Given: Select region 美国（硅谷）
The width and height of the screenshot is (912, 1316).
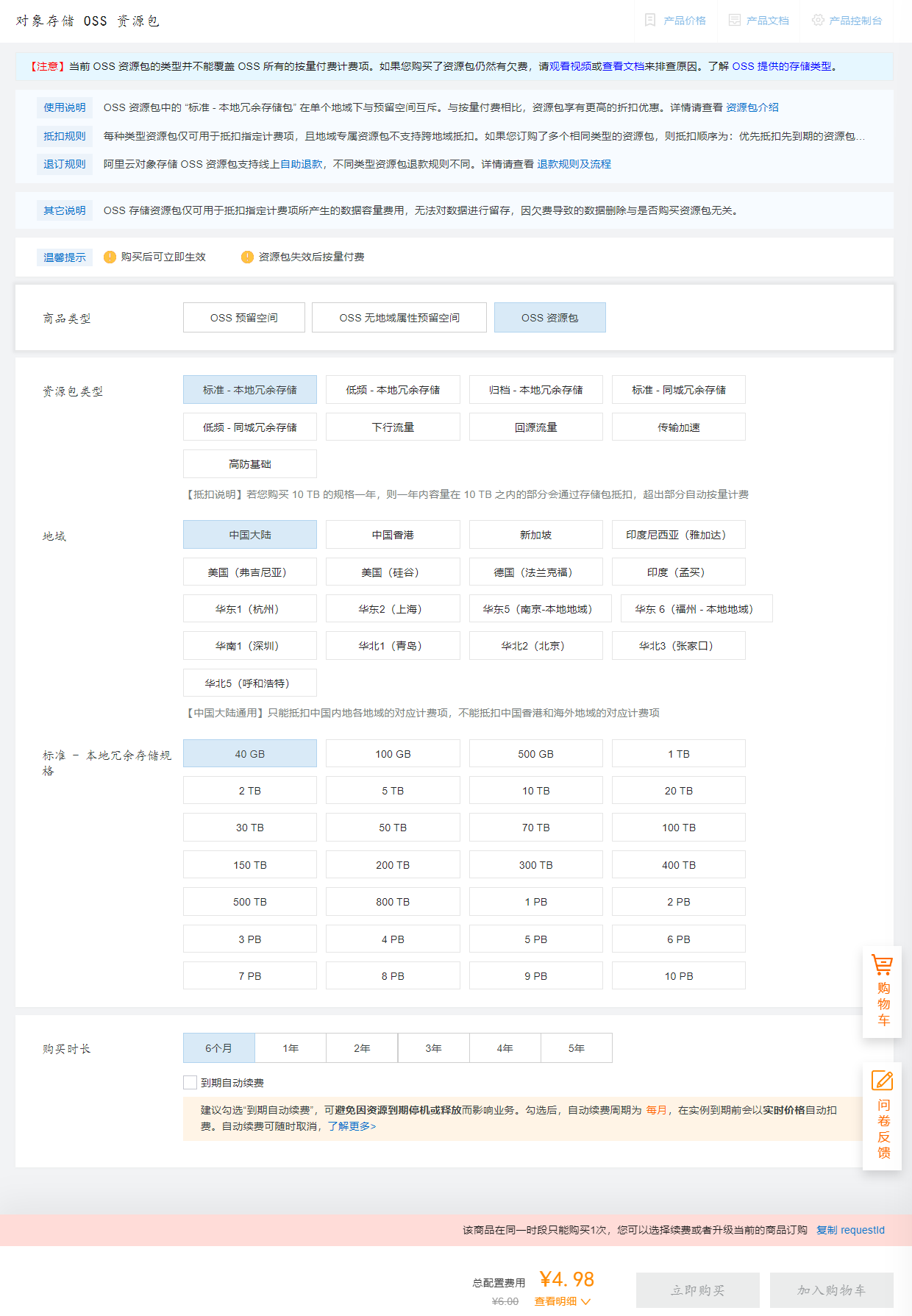Looking at the screenshot, I should 393,572.
